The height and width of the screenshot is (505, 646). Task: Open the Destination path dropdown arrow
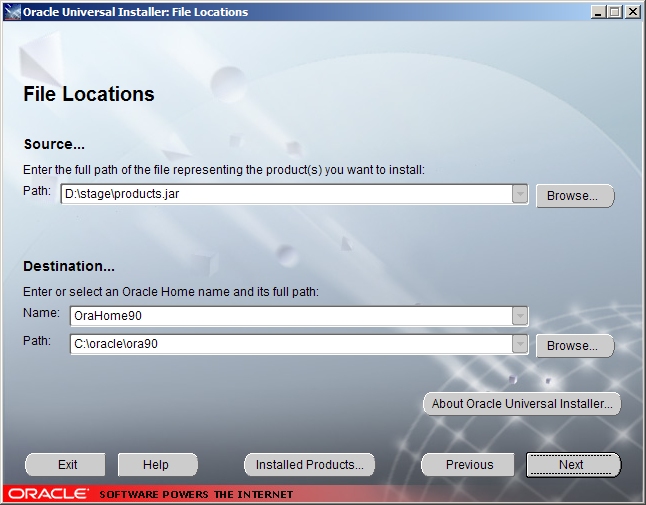[520, 344]
